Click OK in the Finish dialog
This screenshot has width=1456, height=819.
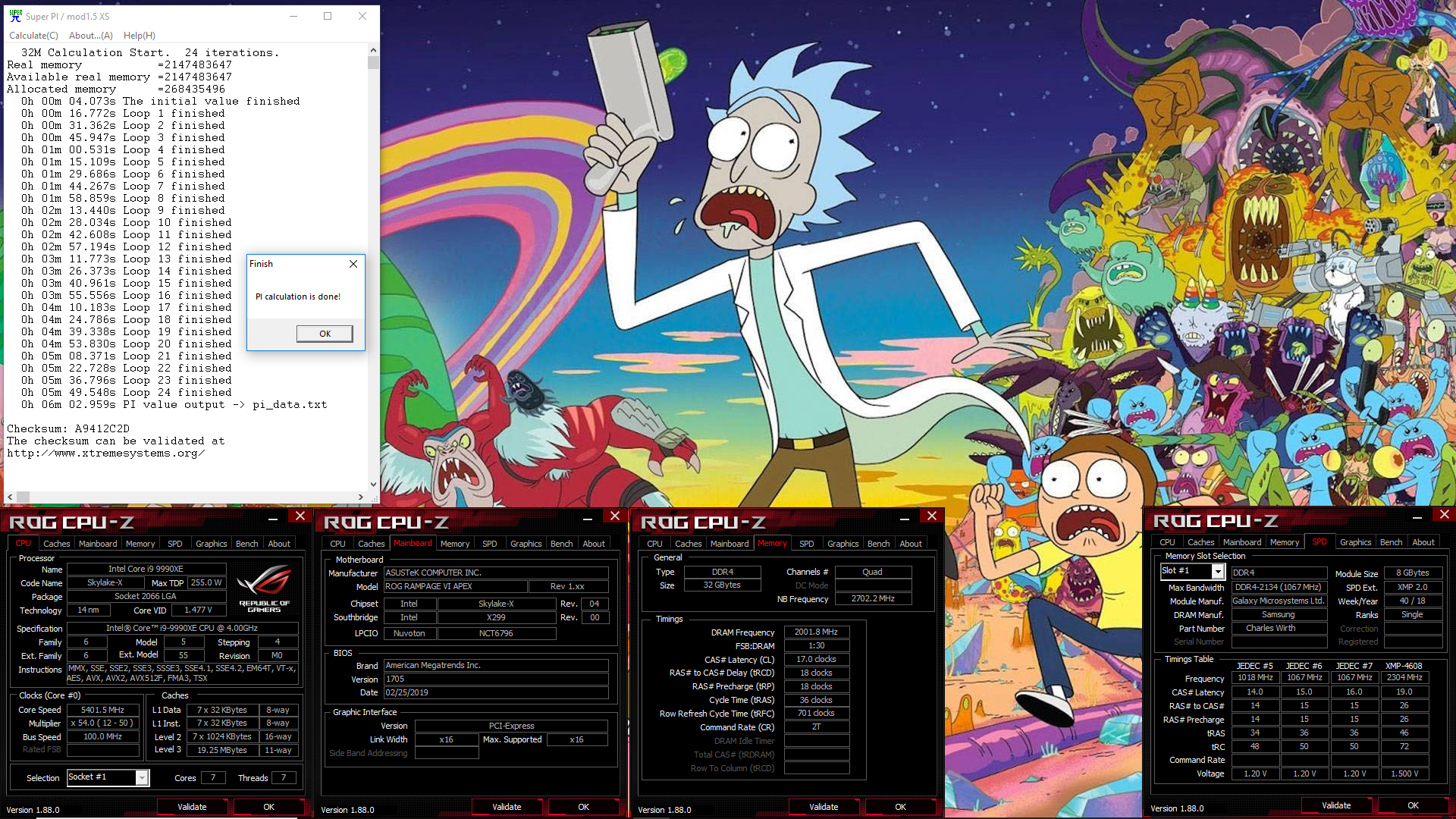pos(325,334)
